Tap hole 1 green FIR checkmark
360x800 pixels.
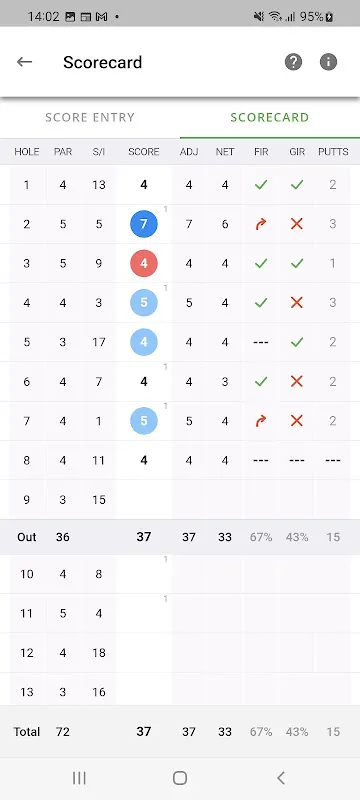click(x=261, y=185)
